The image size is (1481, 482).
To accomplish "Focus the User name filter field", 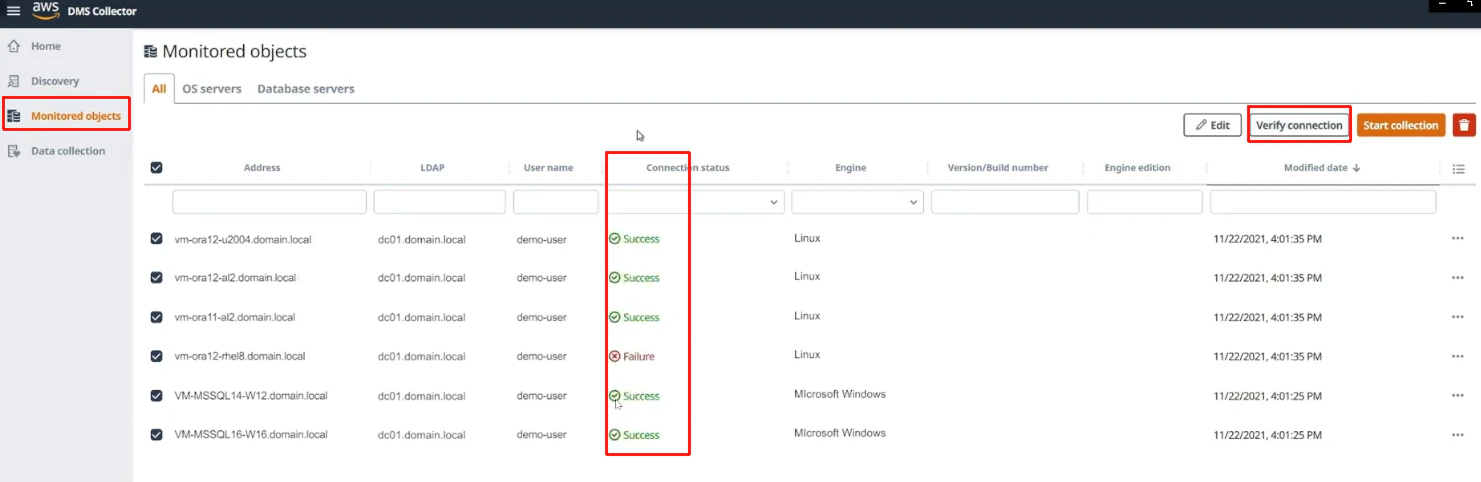I will point(555,202).
